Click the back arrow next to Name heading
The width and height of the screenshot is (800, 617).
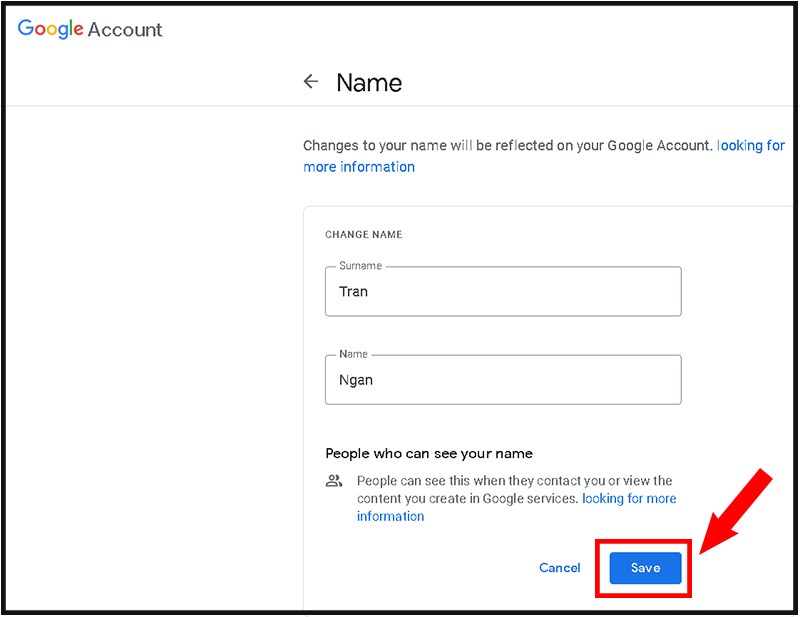click(x=311, y=81)
